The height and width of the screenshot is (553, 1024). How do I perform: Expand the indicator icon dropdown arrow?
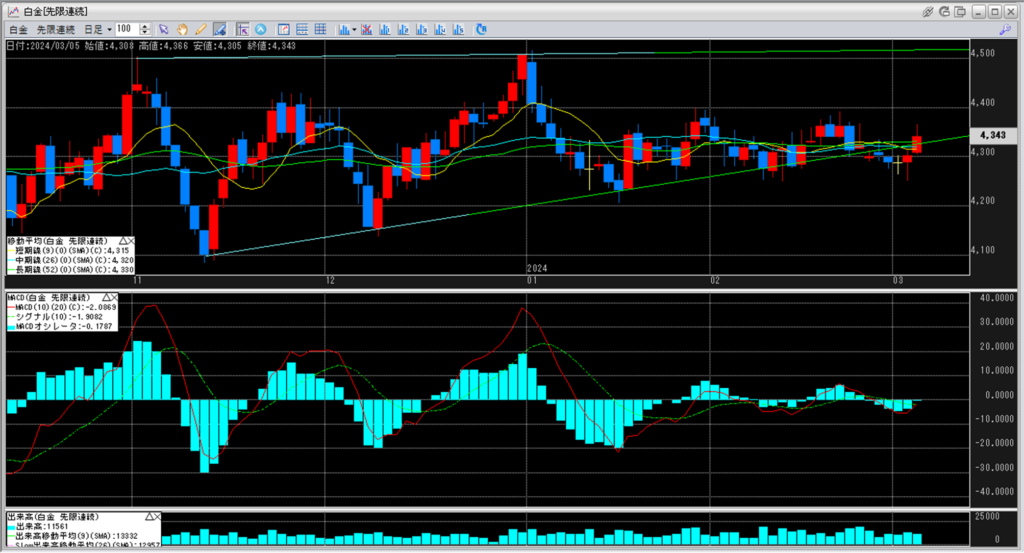pos(355,29)
